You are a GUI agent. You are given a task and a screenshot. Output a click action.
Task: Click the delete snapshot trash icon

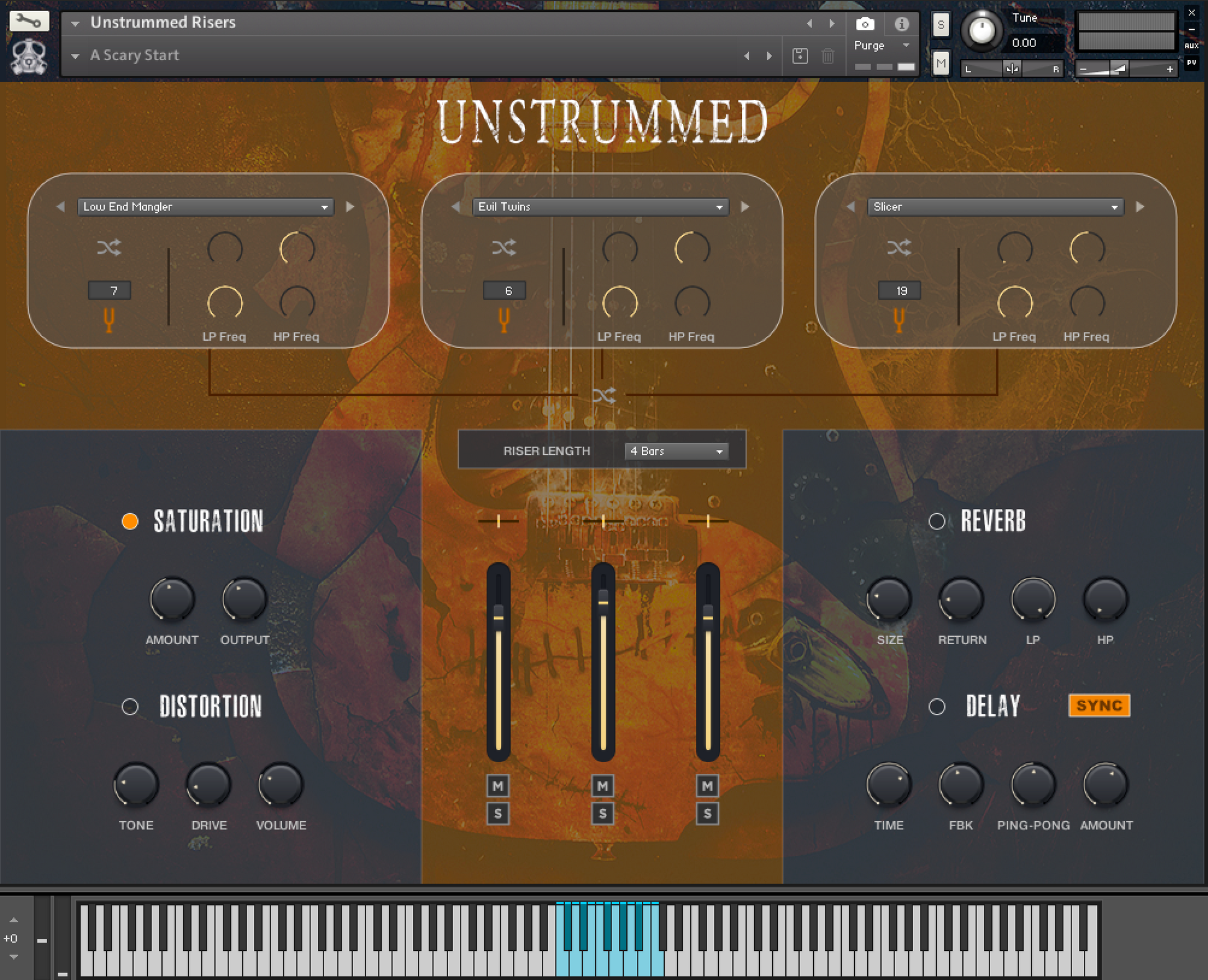pyautogui.click(x=827, y=56)
